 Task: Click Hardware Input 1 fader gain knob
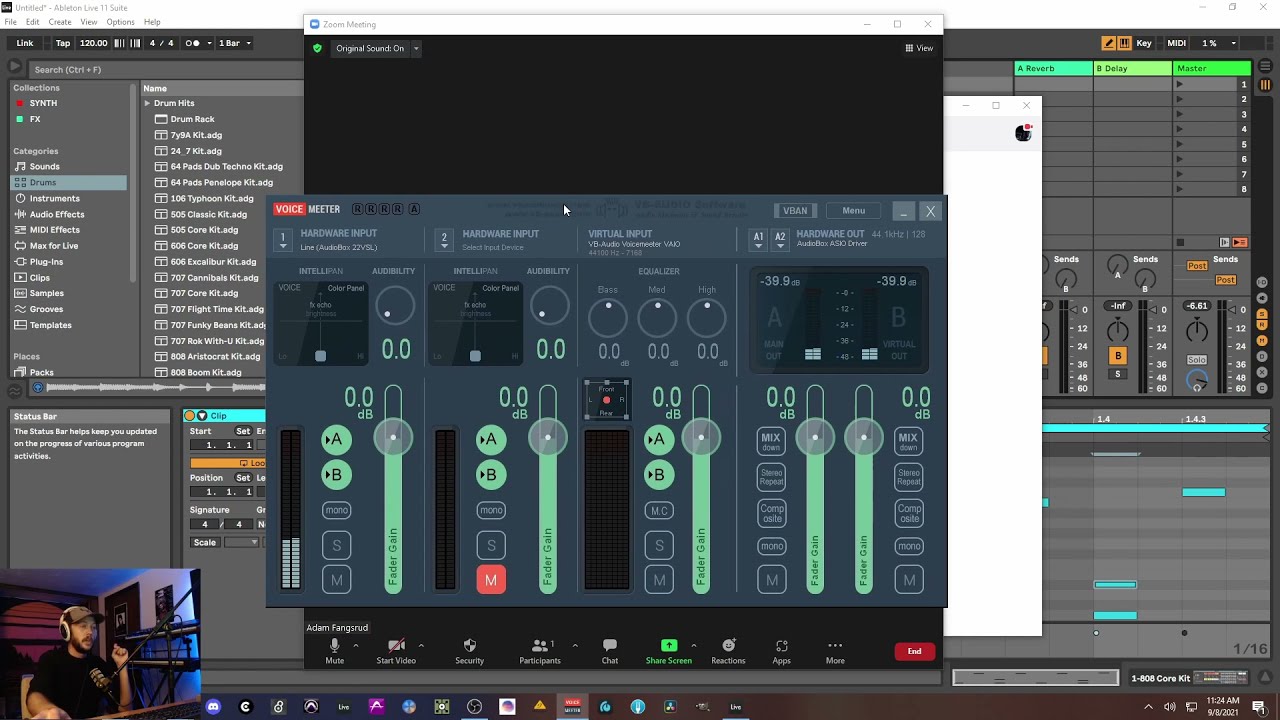pyautogui.click(x=393, y=437)
